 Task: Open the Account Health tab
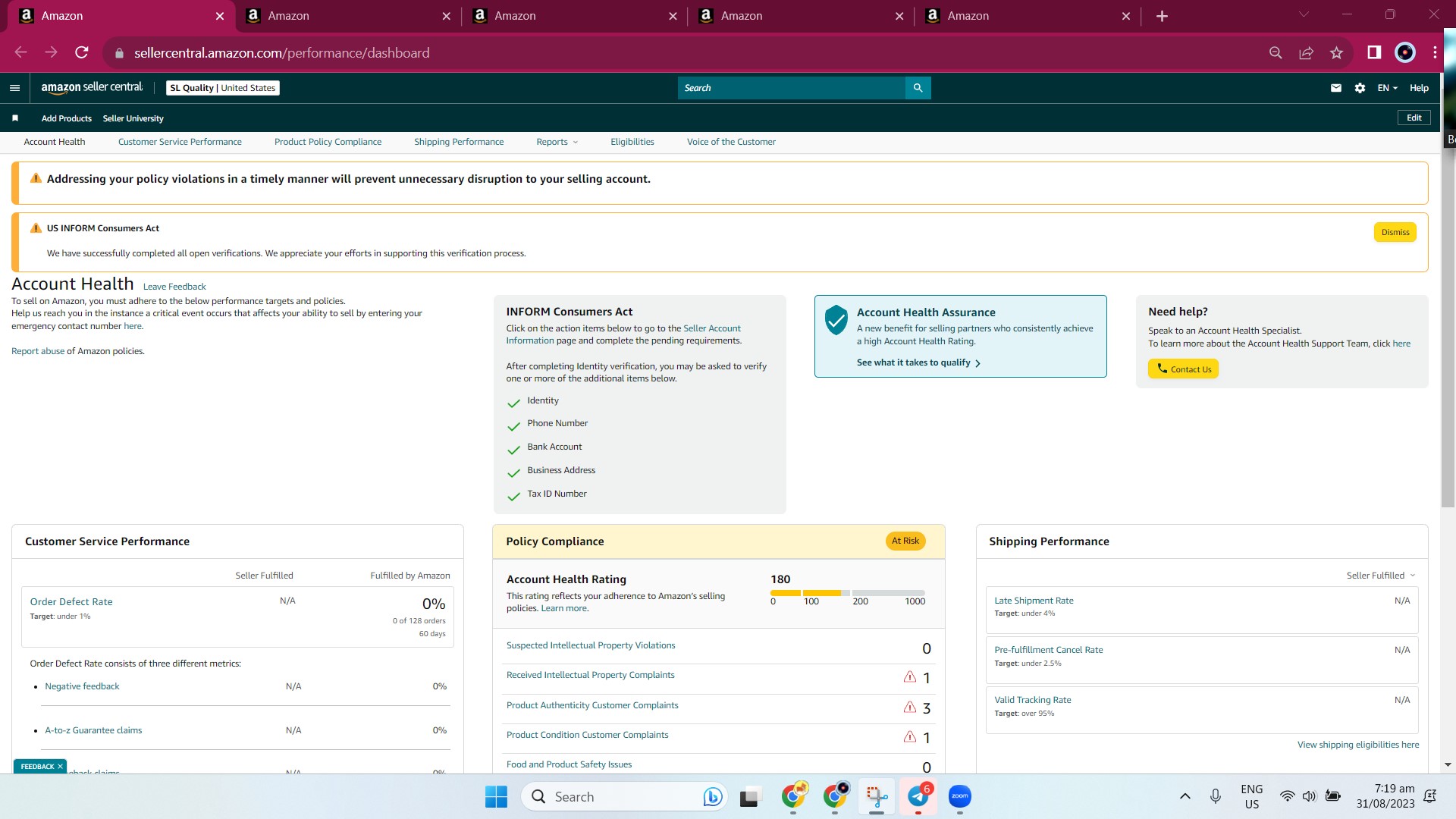point(55,142)
